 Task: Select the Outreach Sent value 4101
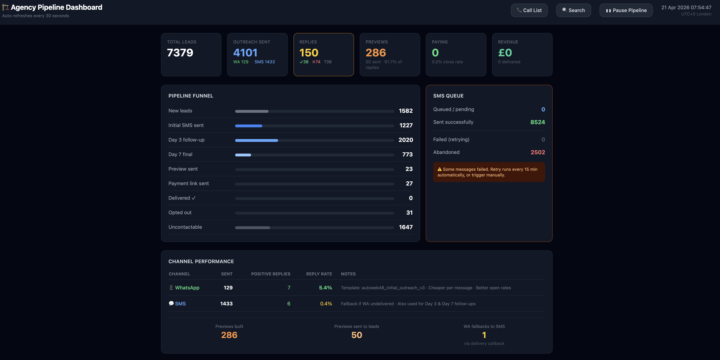245,53
